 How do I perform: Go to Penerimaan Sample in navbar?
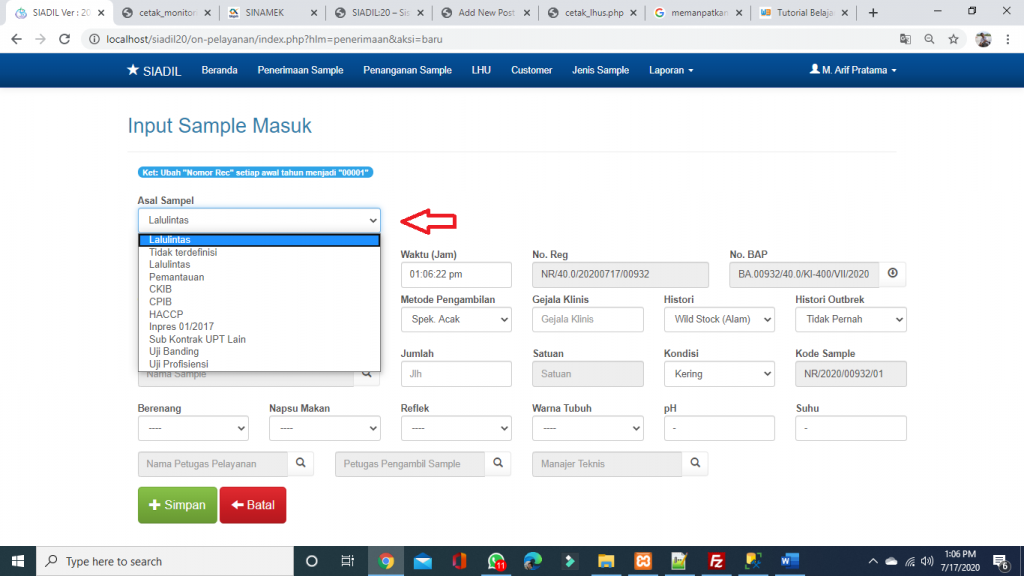(300, 70)
